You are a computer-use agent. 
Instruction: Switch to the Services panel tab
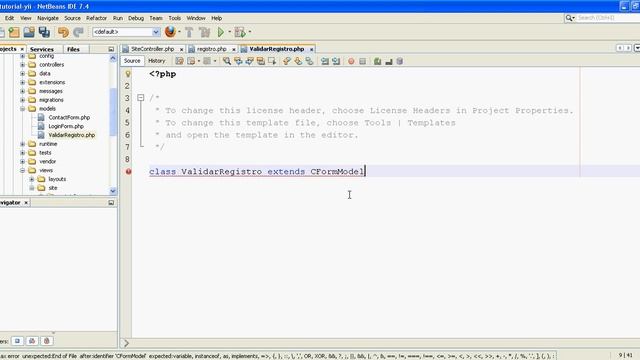point(42,49)
